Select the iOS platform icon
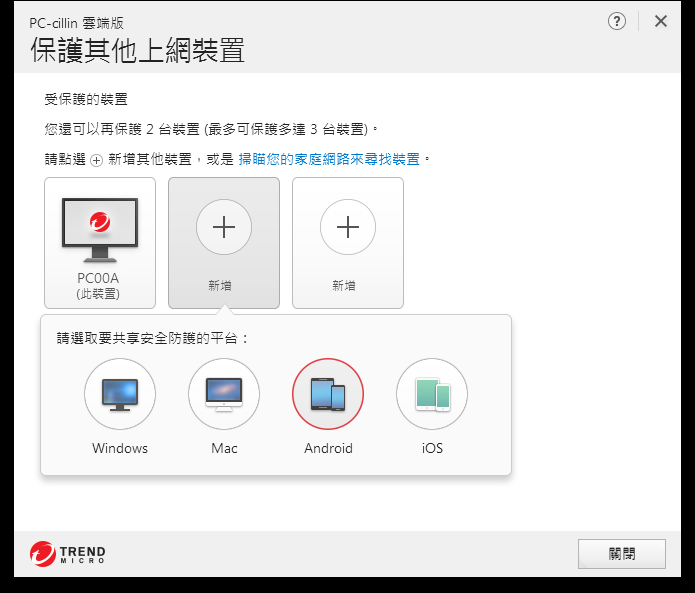Viewport: 695px width, 593px height. pos(432,394)
